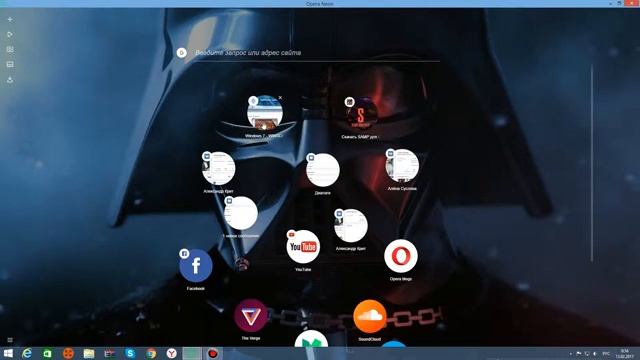Launch Internet Explorer from the taskbar
Viewport: 640px width, 360px height.
click(x=27, y=353)
